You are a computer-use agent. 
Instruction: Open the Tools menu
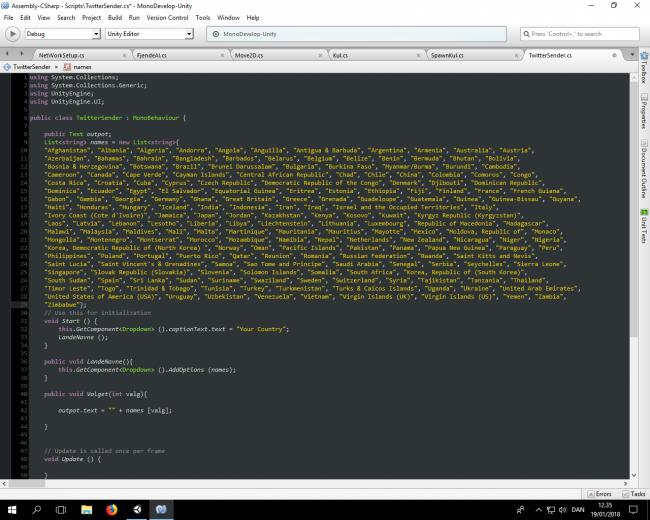tap(203, 18)
